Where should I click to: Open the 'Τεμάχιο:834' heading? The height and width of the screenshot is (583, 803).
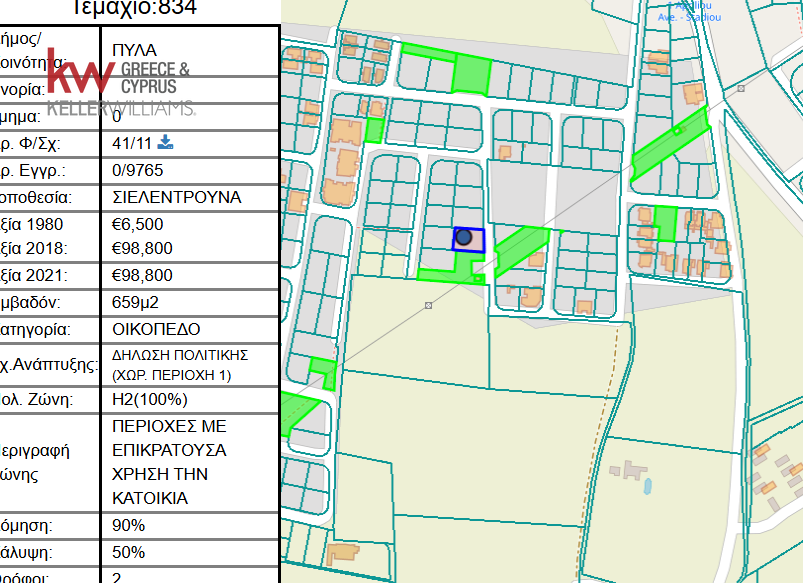coord(133,8)
